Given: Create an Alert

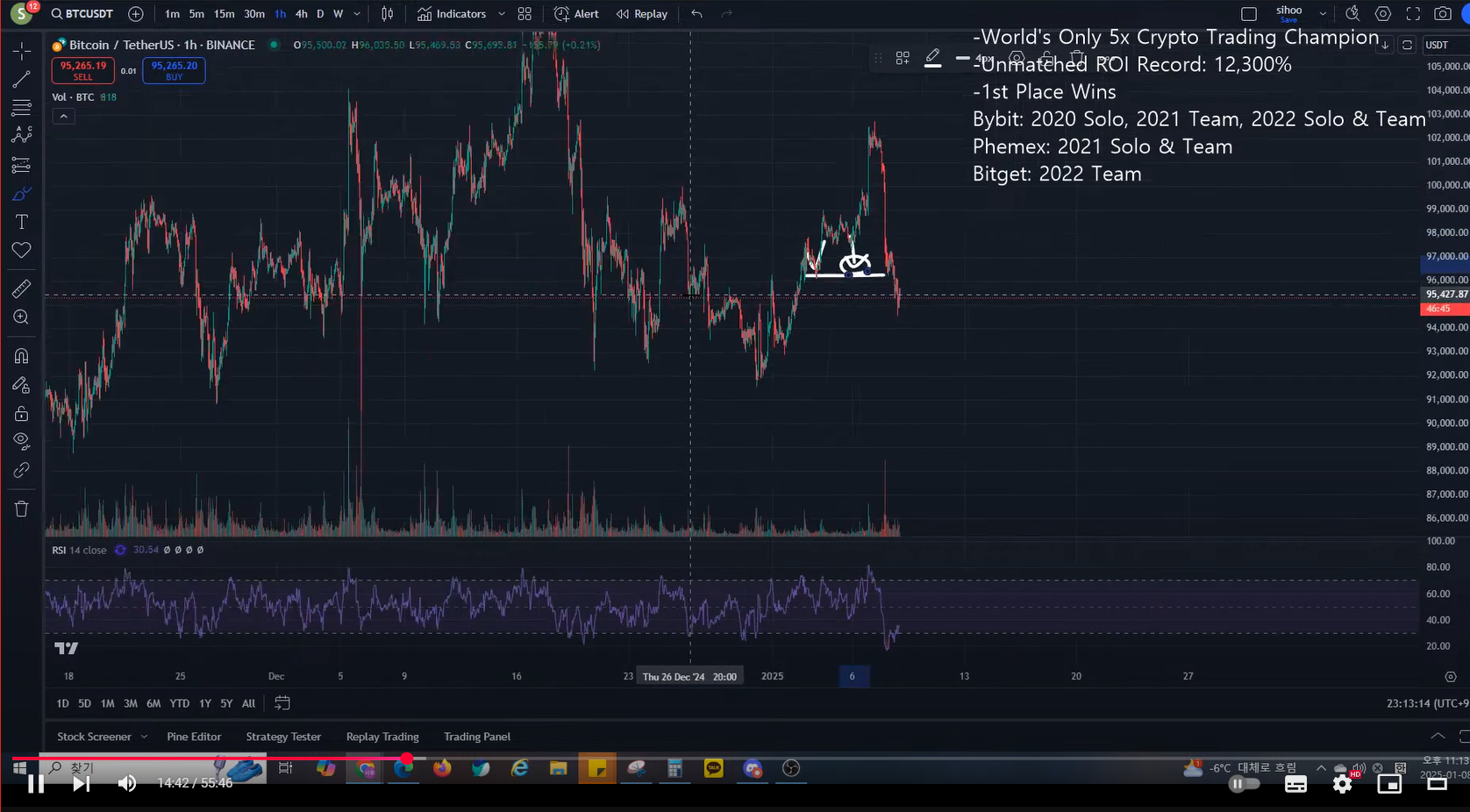Looking at the screenshot, I should coord(576,14).
